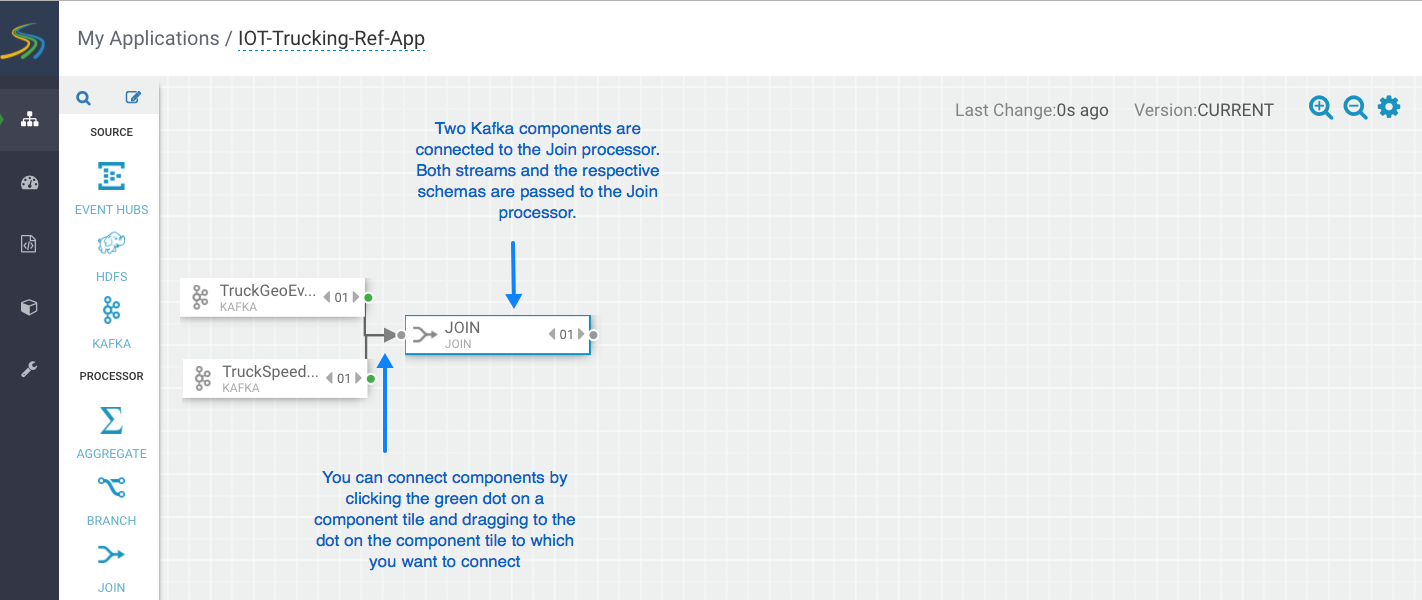Image resolution: width=1422 pixels, height=600 pixels.
Task: Increase parallelism on TruckGeoEvent Kafka node
Action: point(356,297)
